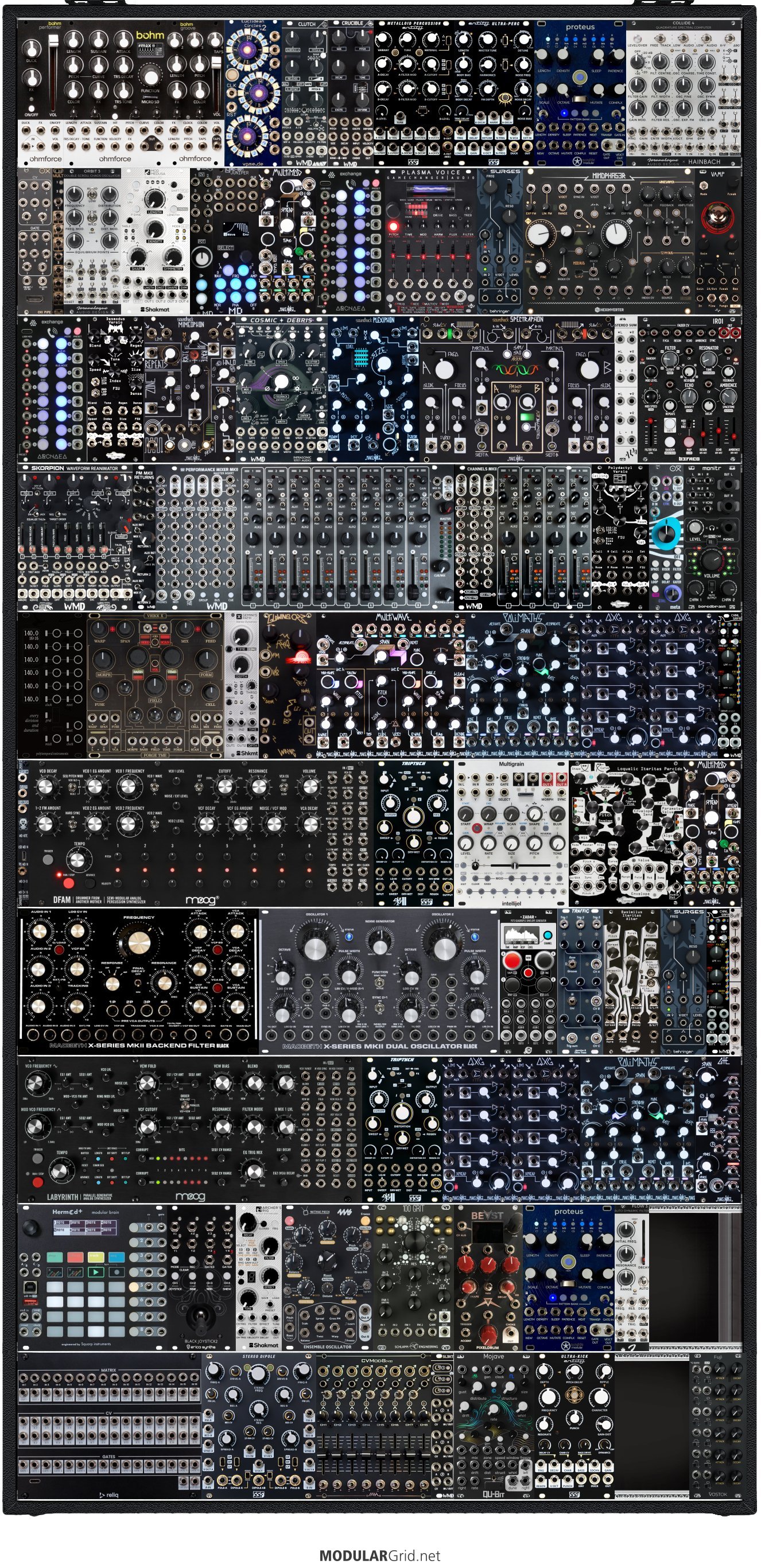761x1568 pixels.
Task: Select the MindPhaser module
Action: click(x=608, y=242)
